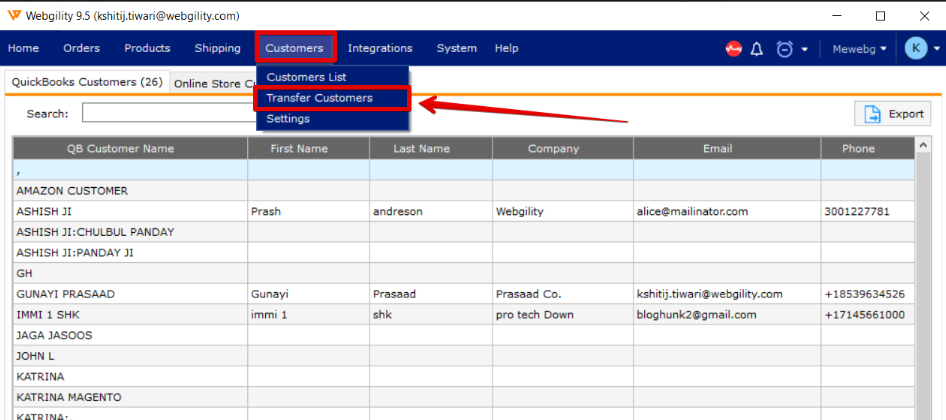Click the Webgility company cell
The height and width of the screenshot is (420, 946).
[x=563, y=211]
